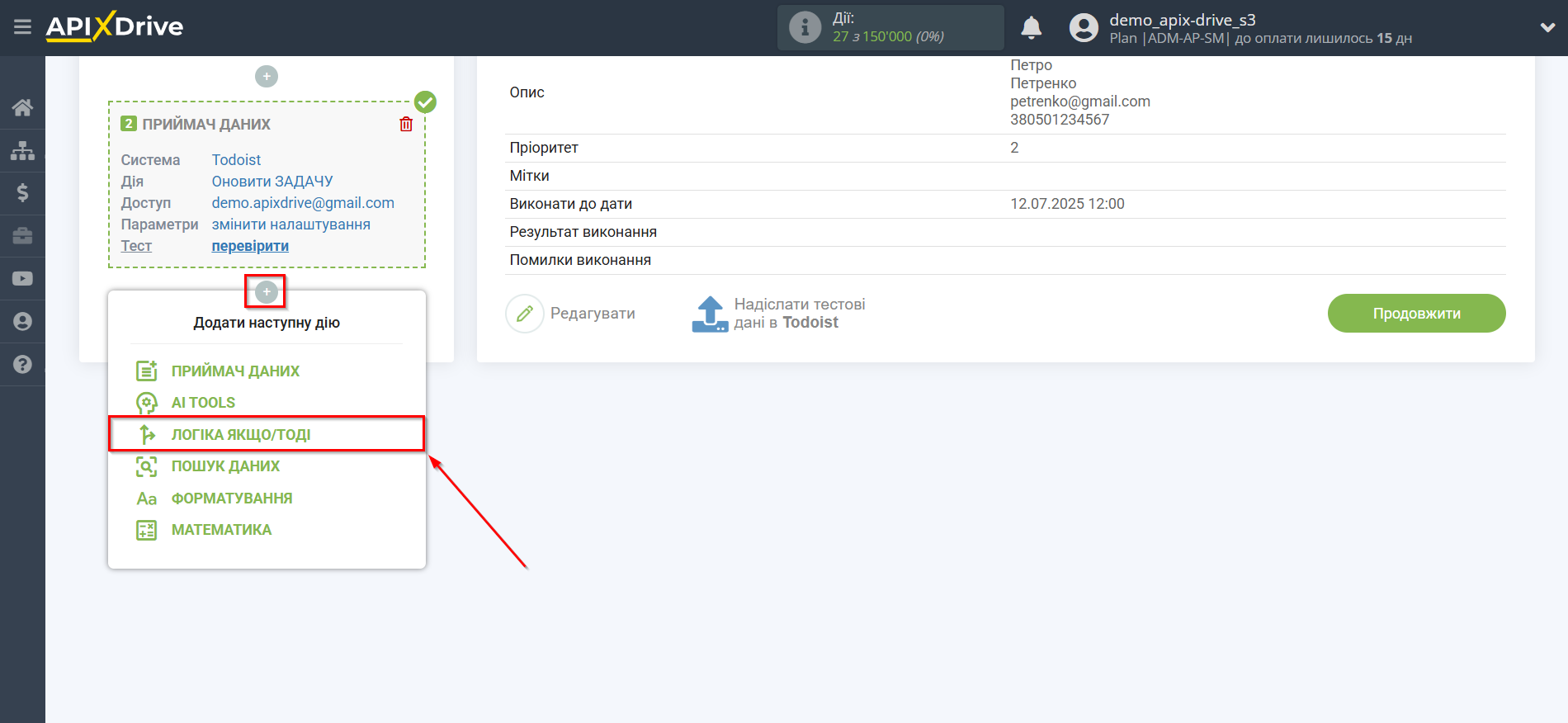The height and width of the screenshot is (723, 1568).
Task: Go to Home in sidebar
Action: point(22,107)
